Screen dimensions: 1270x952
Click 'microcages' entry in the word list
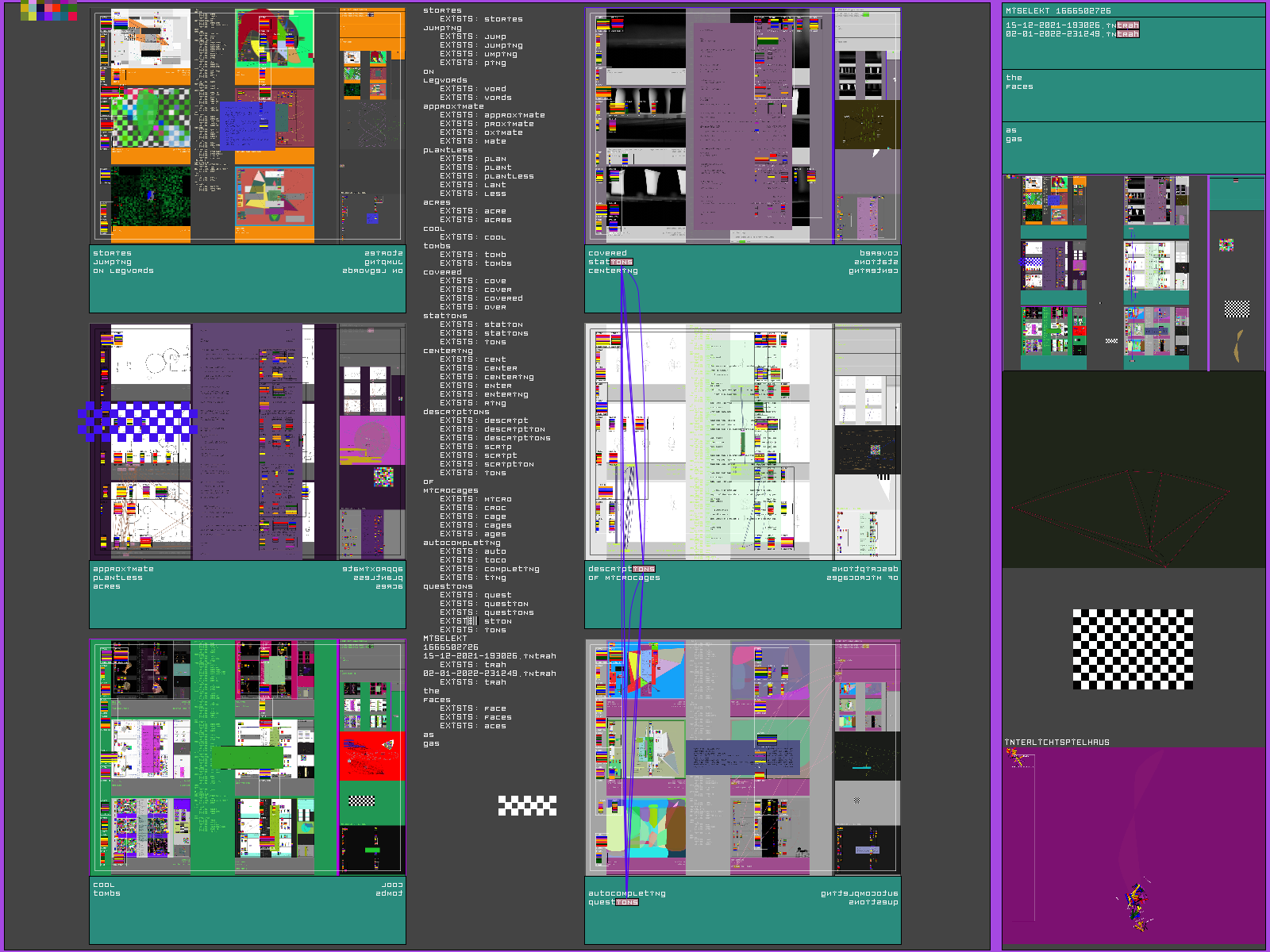[x=450, y=490]
